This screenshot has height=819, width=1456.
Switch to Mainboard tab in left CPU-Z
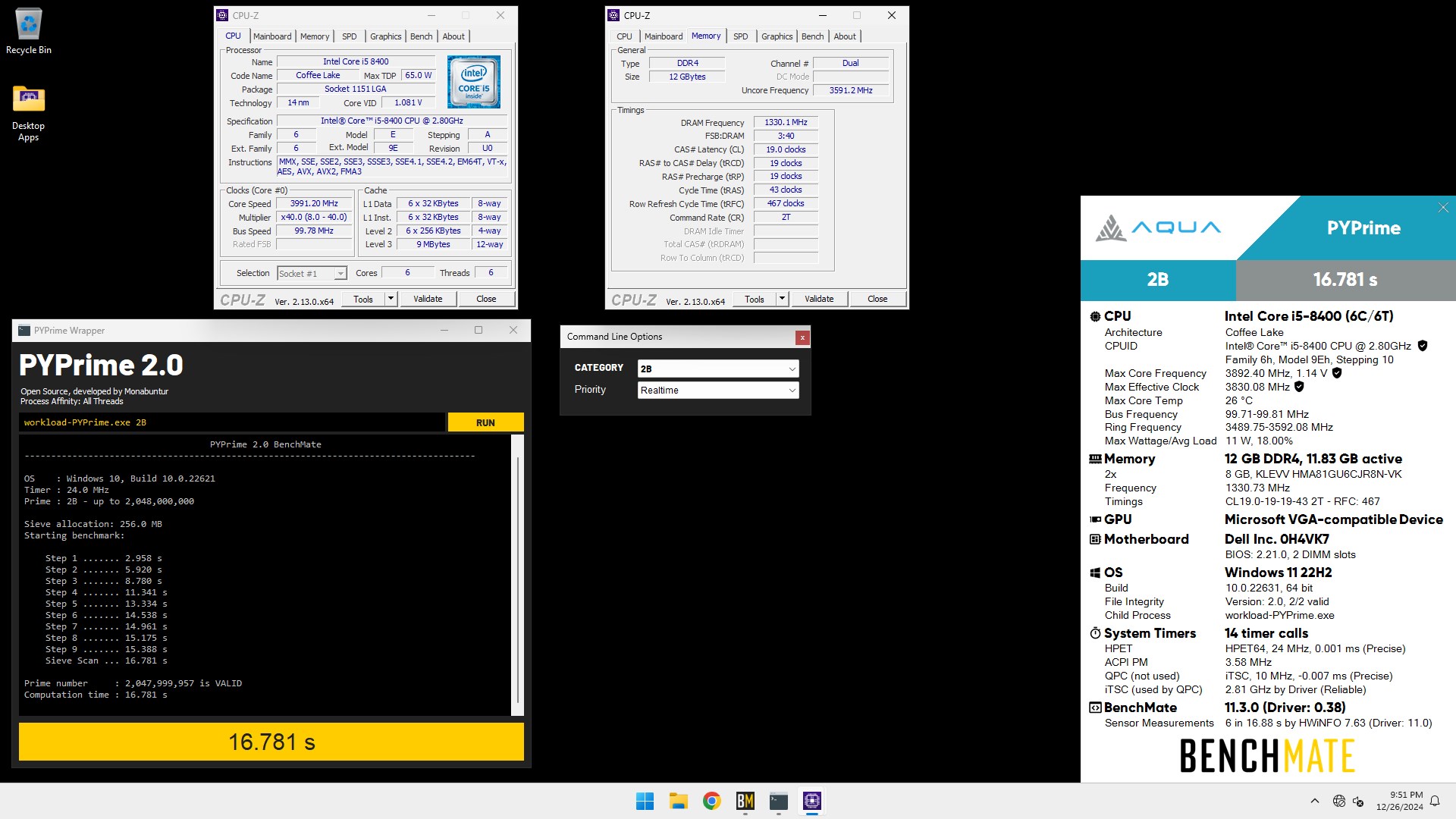272,36
